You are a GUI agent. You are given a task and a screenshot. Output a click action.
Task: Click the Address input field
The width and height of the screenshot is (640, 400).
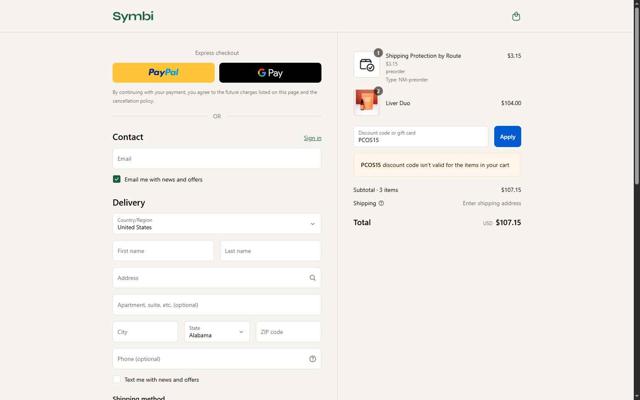[217, 278]
